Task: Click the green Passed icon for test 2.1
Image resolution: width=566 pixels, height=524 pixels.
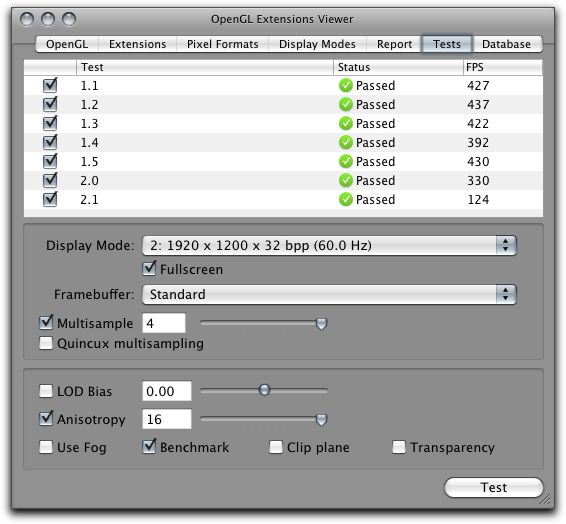Action: coord(345,199)
